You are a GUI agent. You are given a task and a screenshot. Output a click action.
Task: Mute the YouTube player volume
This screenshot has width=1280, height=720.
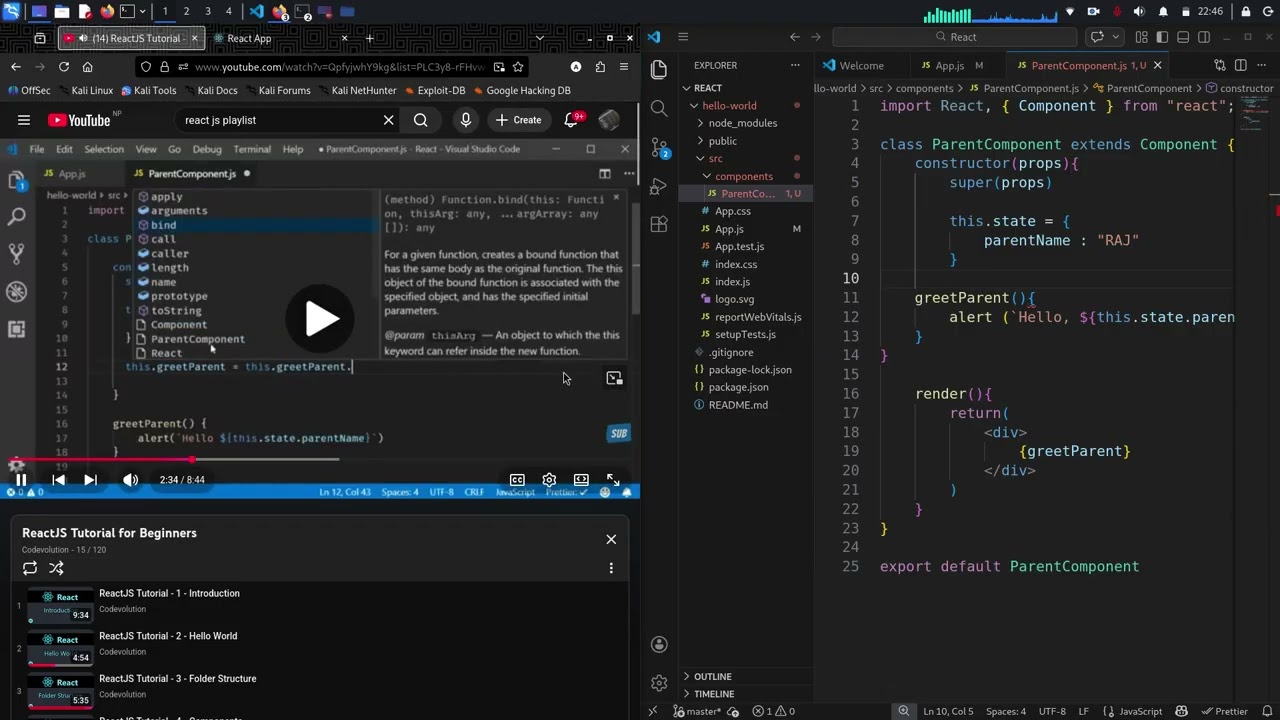pyautogui.click(x=130, y=480)
